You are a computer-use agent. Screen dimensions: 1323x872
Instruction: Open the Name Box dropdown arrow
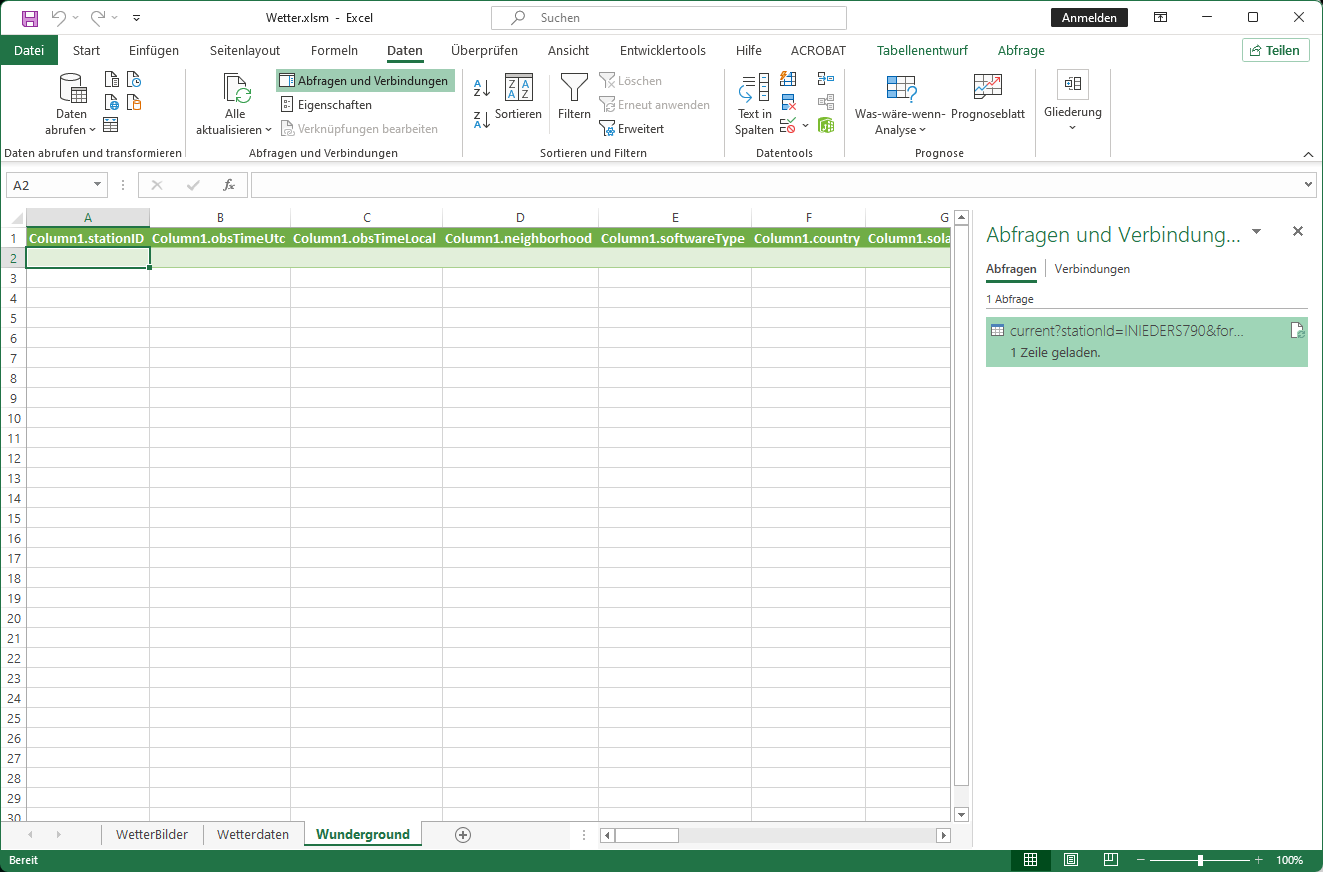pyautogui.click(x=98, y=185)
